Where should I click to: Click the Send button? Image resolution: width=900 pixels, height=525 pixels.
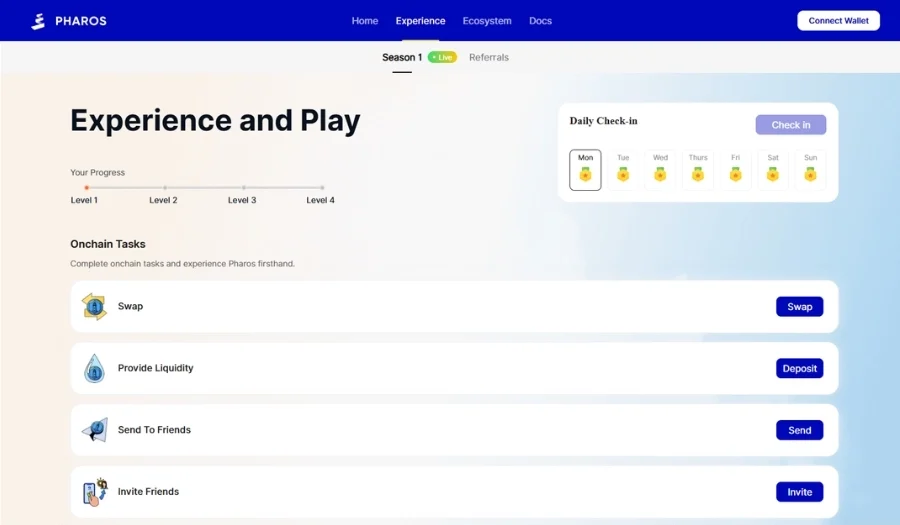coord(800,430)
